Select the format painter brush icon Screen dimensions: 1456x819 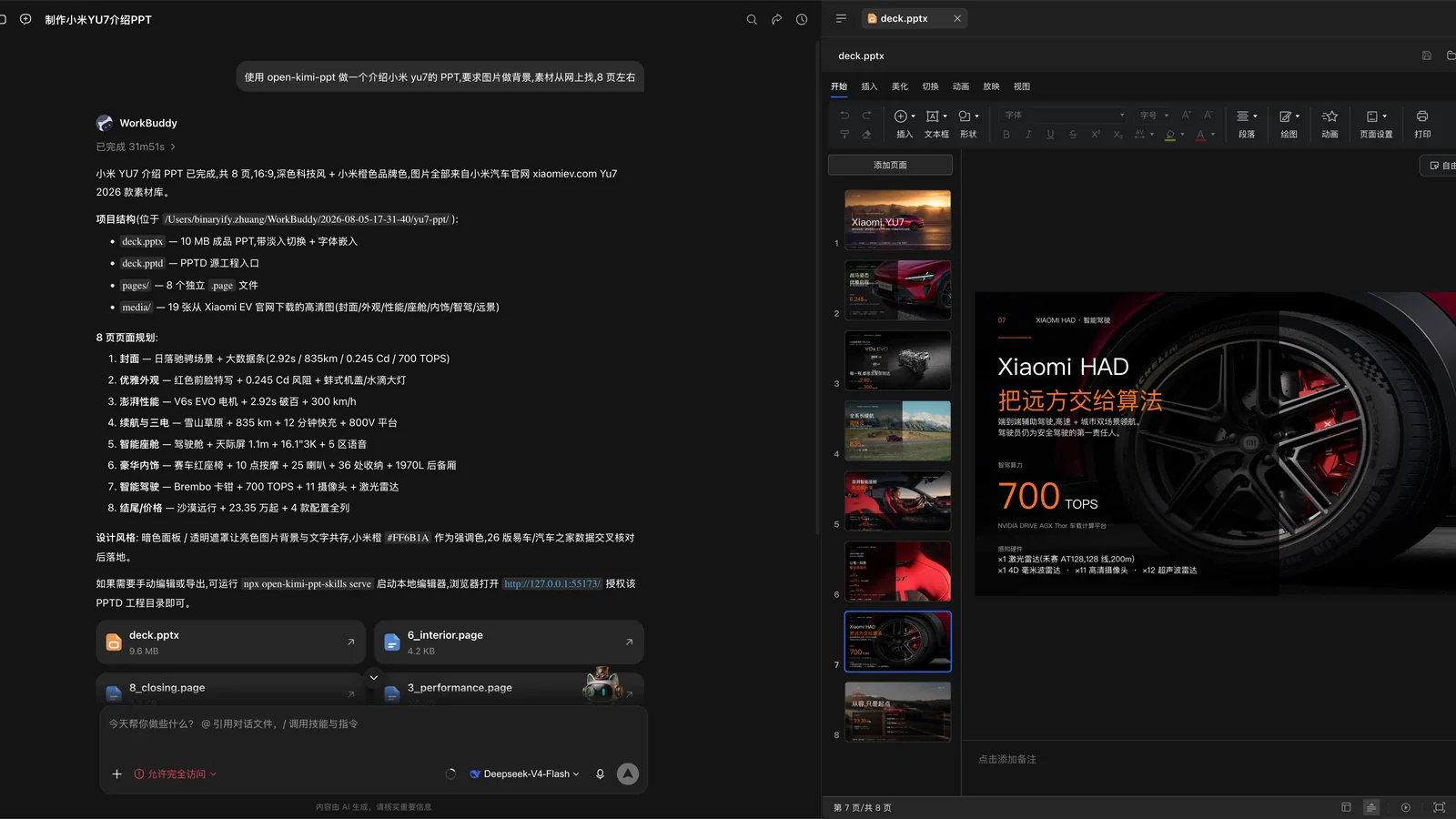pyautogui.click(x=844, y=135)
